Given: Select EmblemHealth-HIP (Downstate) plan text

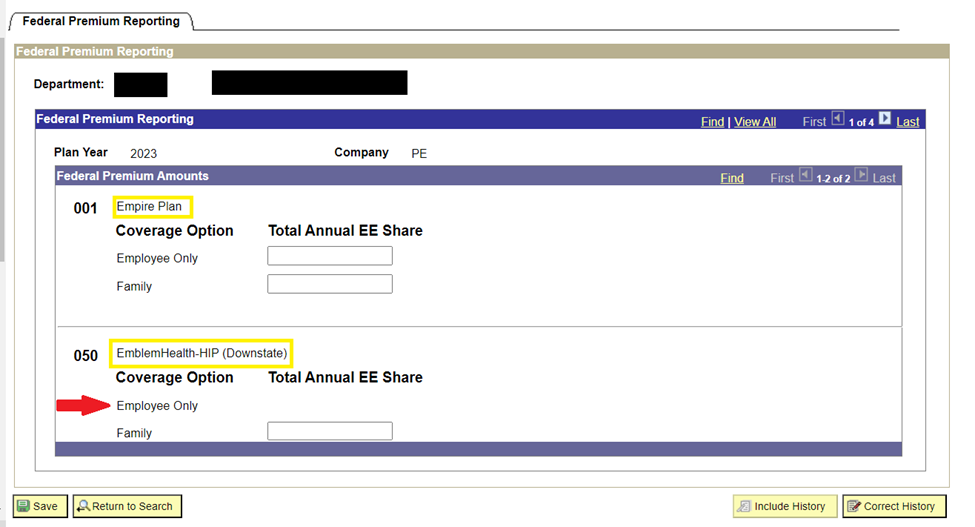Looking at the screenshot, I should pos(201,353).
